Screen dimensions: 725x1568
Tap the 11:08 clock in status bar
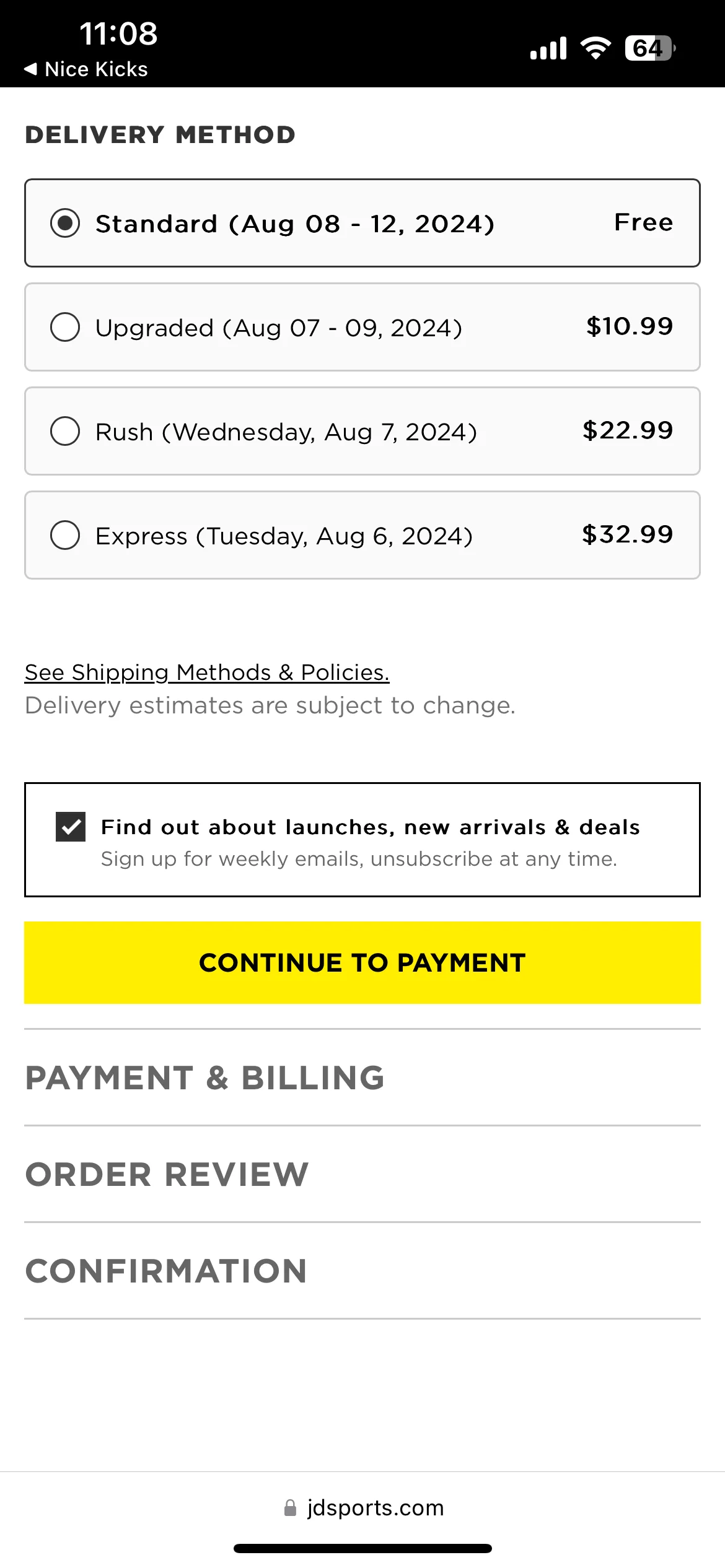pos(118,33)
